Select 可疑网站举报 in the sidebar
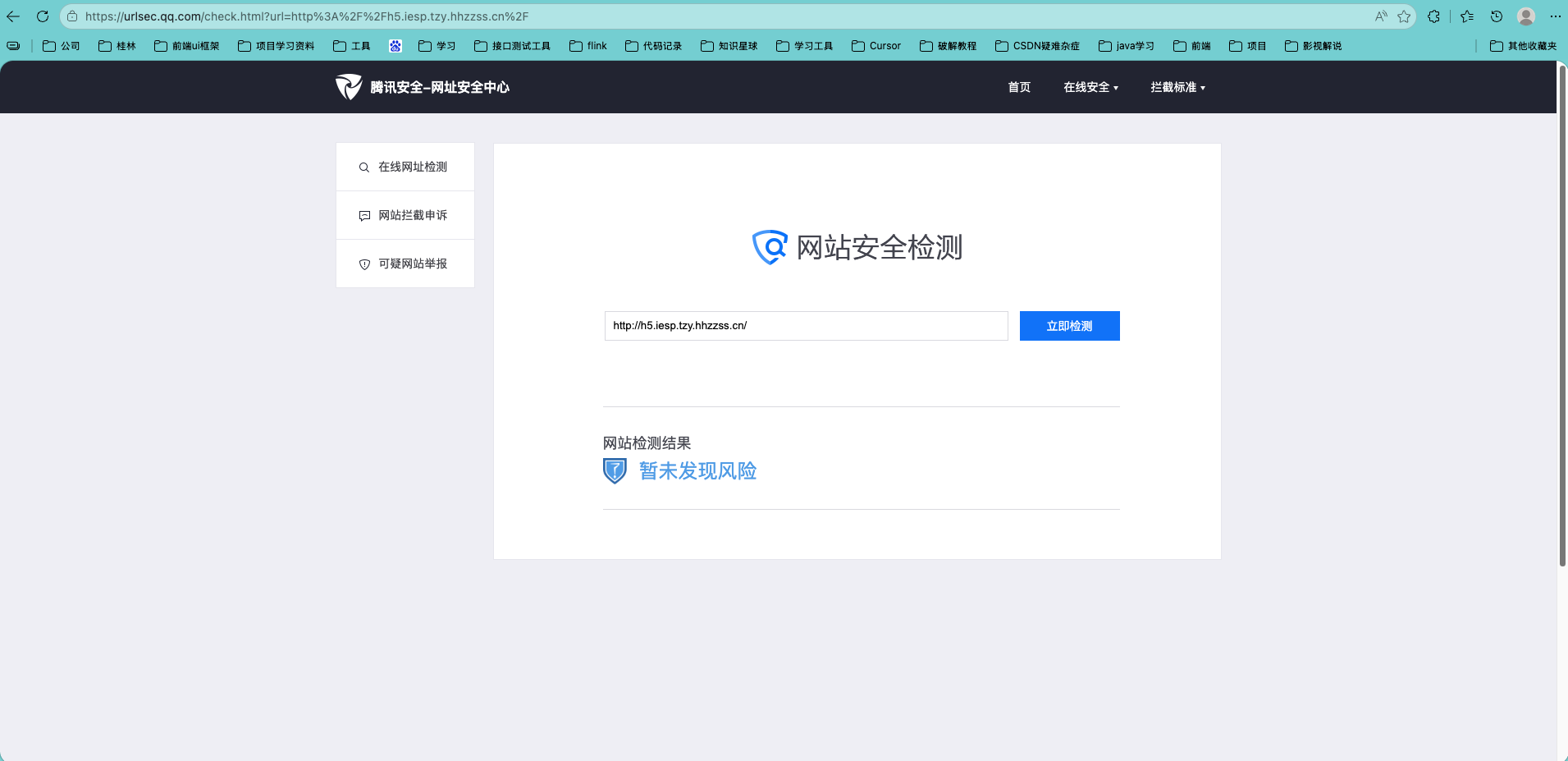This screenshot has width=1568, height=761. 405,264
